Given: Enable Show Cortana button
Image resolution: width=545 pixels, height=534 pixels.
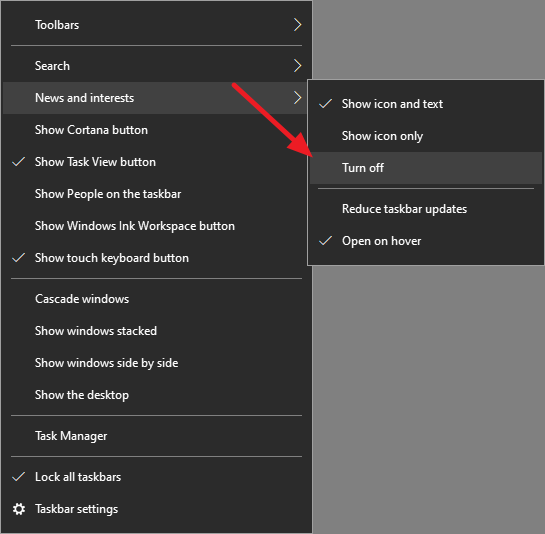Looking at the screenshot, I should coord(155,130).
